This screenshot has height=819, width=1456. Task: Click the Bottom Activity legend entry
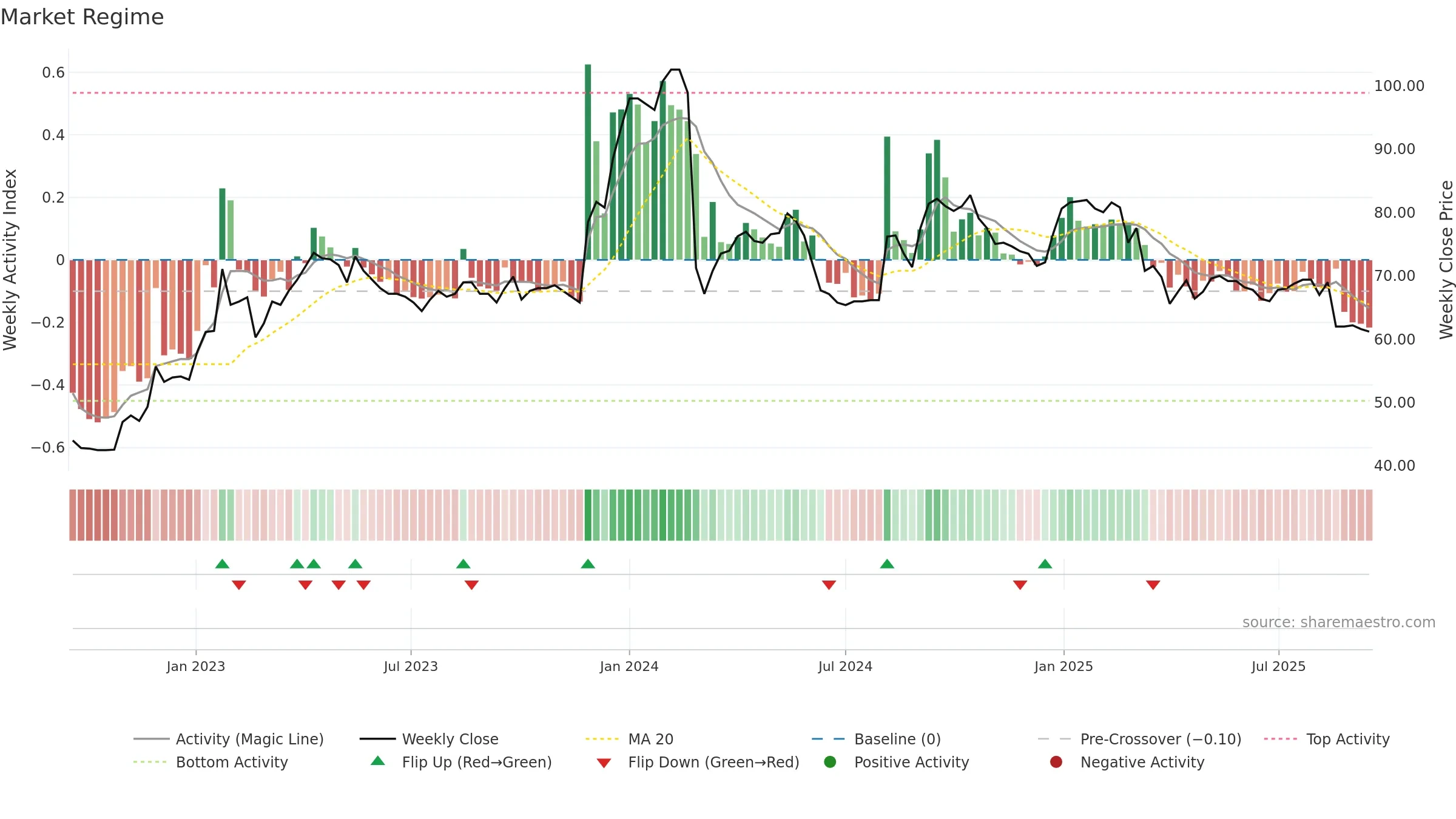pyautogui.click(x=211, y=762)
